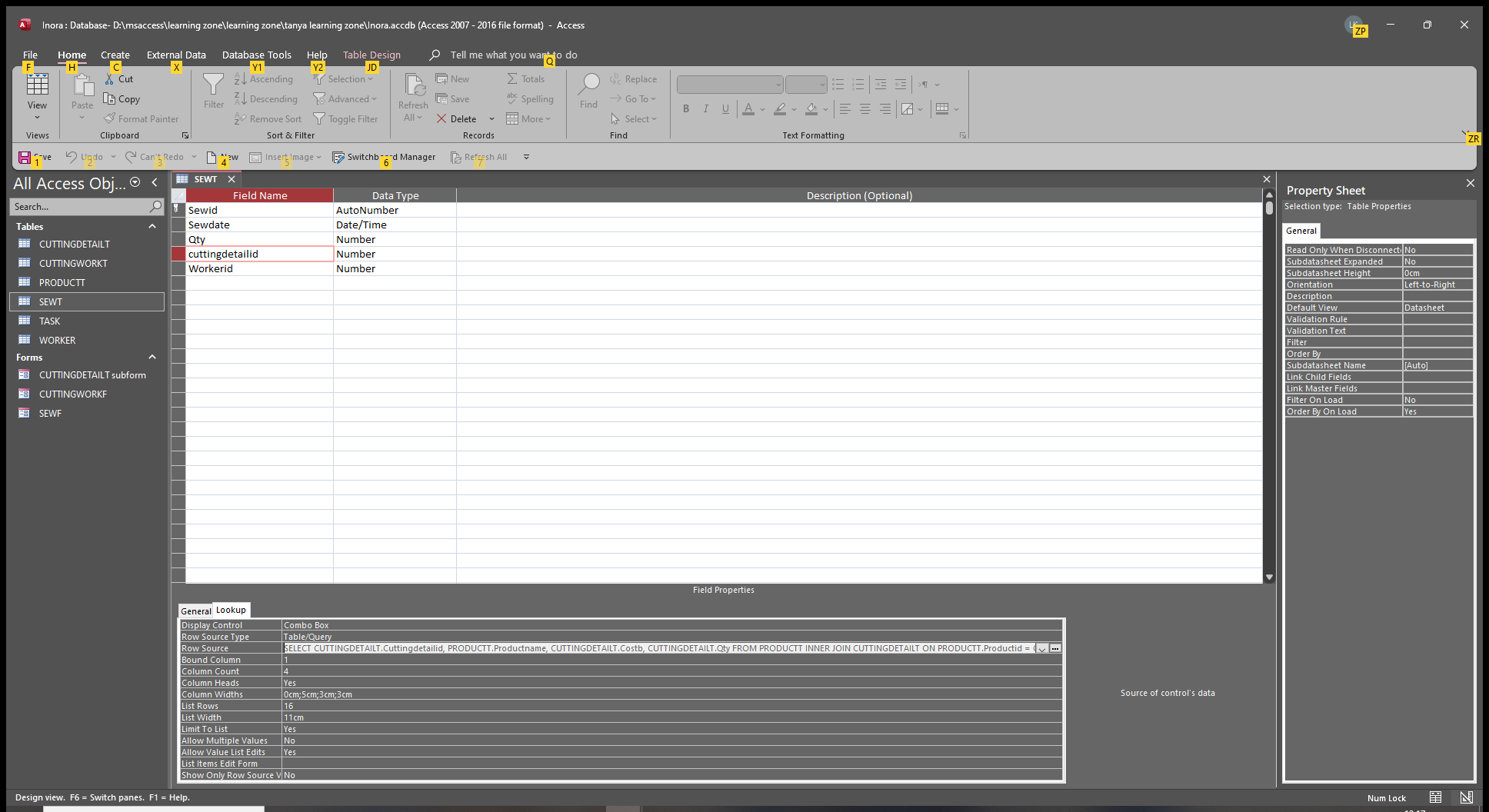
Task: Collapse the Forms group in navigation pane
Action: (x=152, y=358)
